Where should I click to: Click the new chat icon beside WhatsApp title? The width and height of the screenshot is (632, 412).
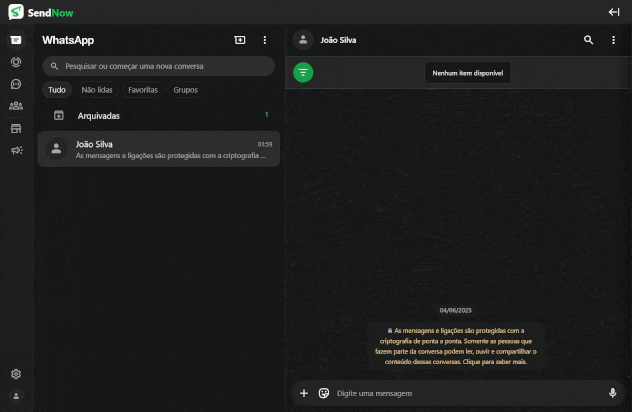[x=239, y=40]
